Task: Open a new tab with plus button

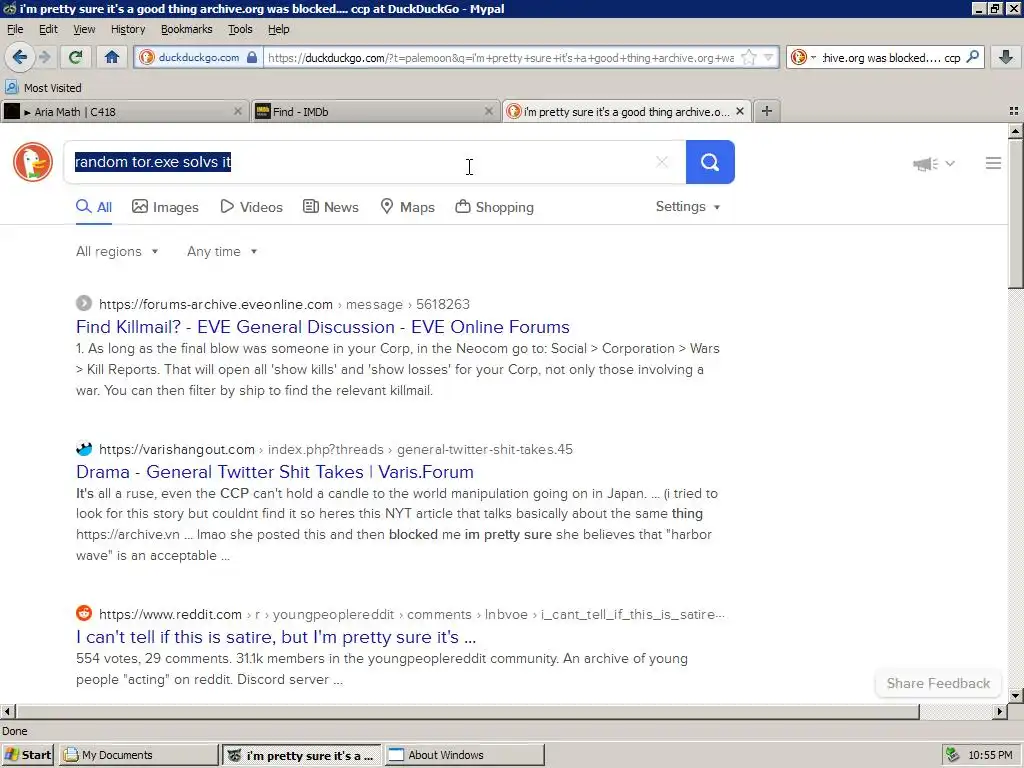Action: [x=767, y=112]
